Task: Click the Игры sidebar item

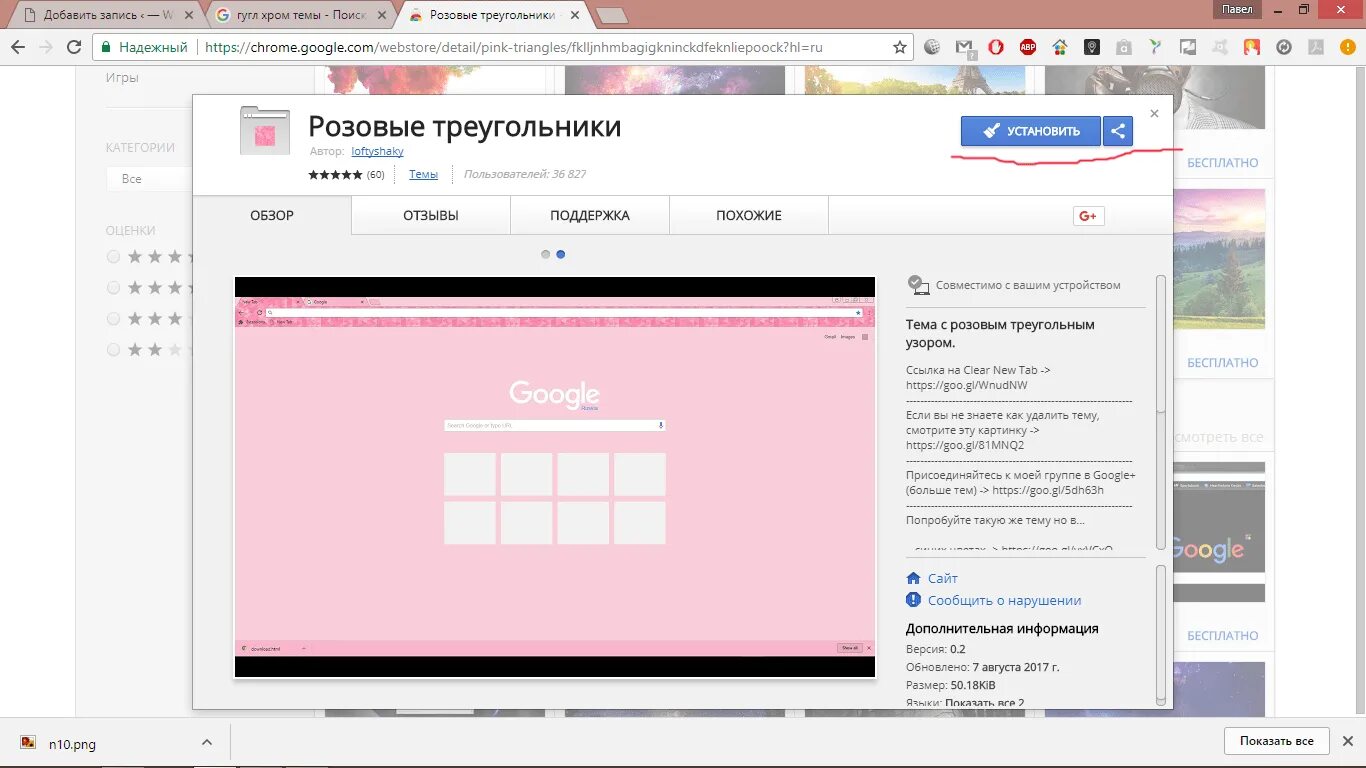Action: coord(122,78)
